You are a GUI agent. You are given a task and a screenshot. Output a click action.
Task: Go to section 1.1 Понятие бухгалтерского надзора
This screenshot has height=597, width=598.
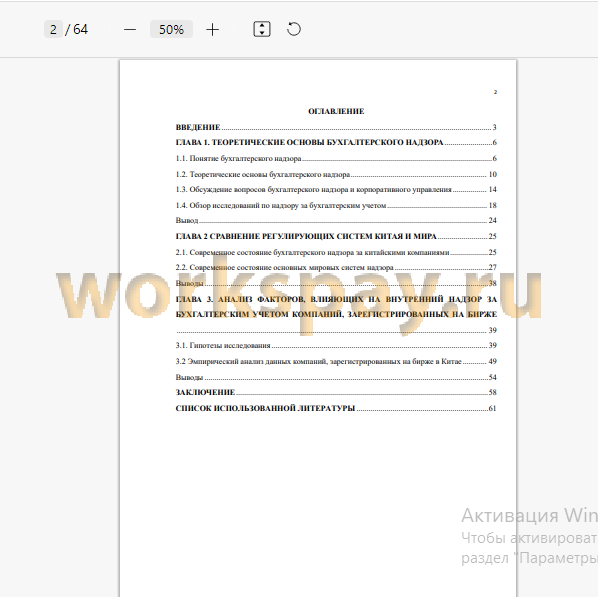pyautogui.click(x=336, y=158)
